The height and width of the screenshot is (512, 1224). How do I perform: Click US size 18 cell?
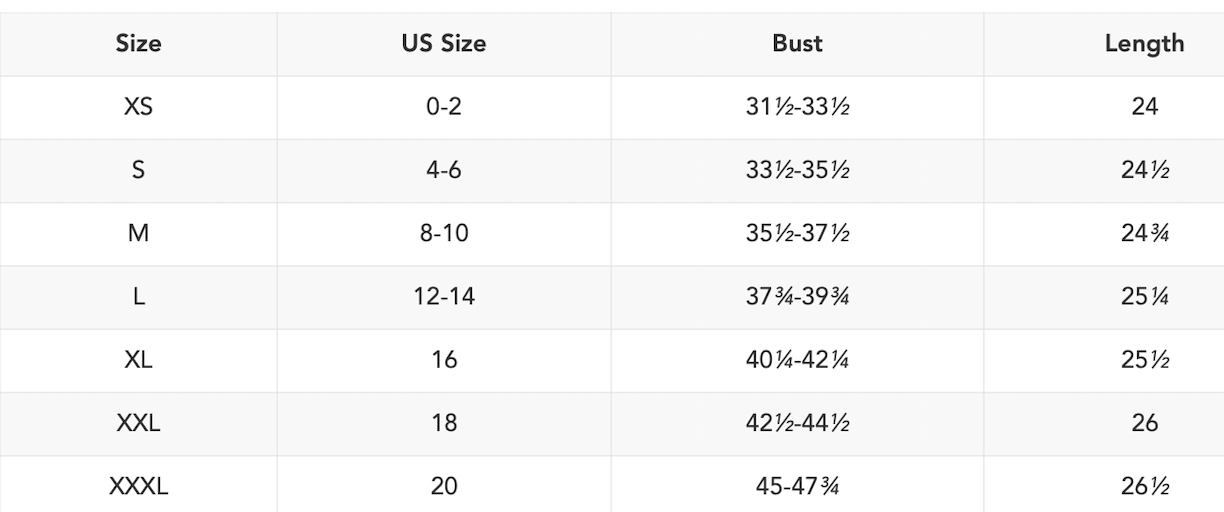tap(444, 423)
